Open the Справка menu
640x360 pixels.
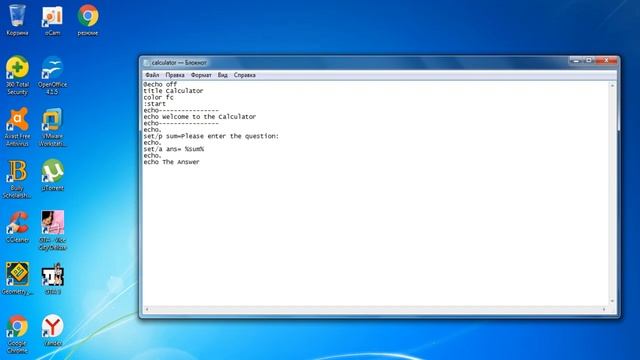(244, 75)
